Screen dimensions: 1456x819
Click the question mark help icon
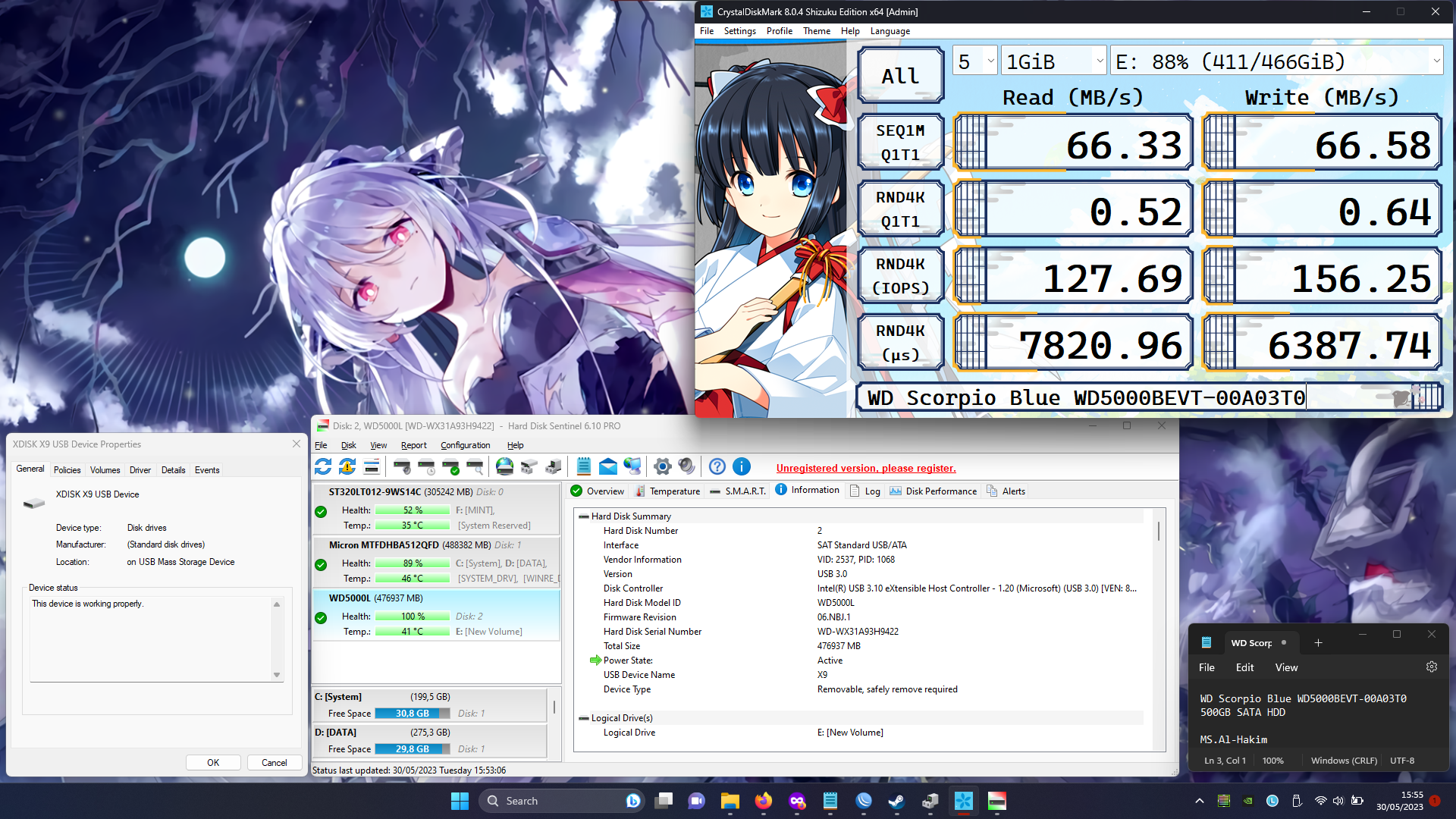coord(717,467)
